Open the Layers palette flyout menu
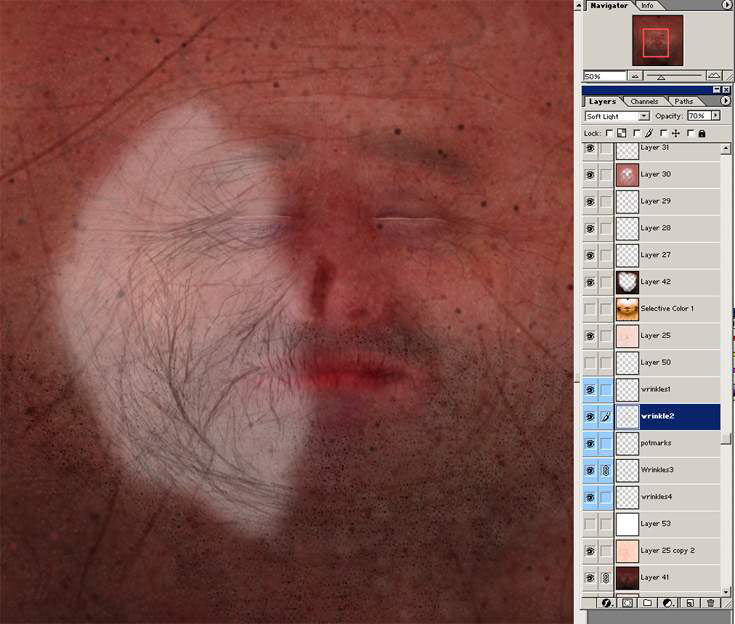 pos(725,101)
